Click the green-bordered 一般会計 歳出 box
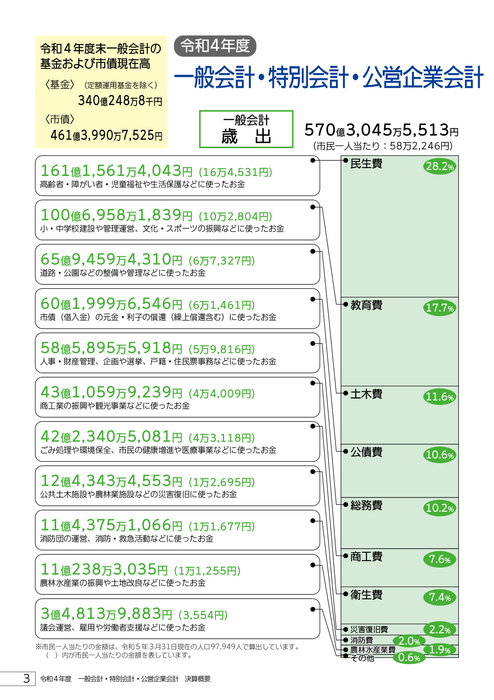The height and width of the screenshot is (700, 494). pyautogui.click(x=246, y=129)
